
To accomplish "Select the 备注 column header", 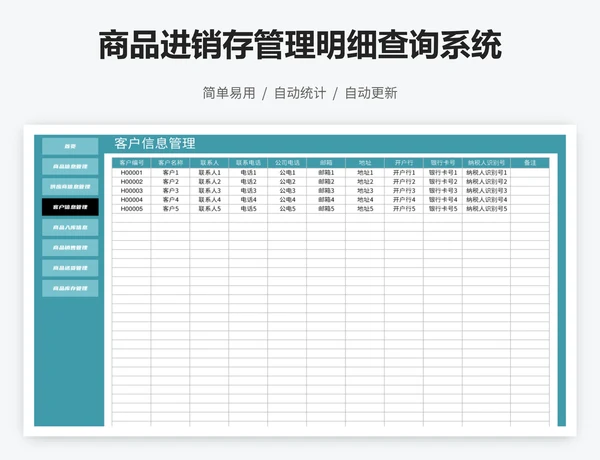I will [x=530, y=163].
